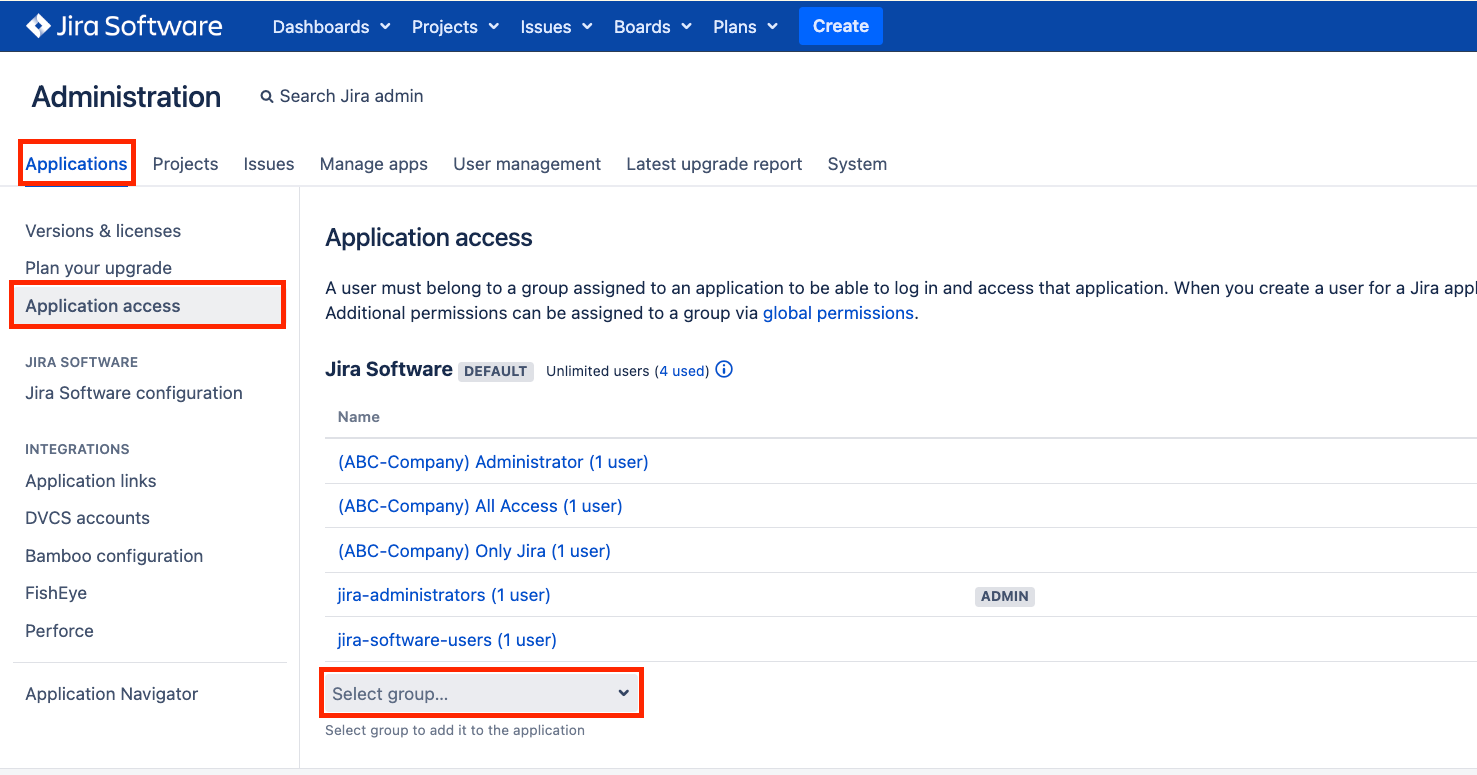Open the User management tab
The height and width of the screenshot is (775, 1477).
click(x=527, y=164)
